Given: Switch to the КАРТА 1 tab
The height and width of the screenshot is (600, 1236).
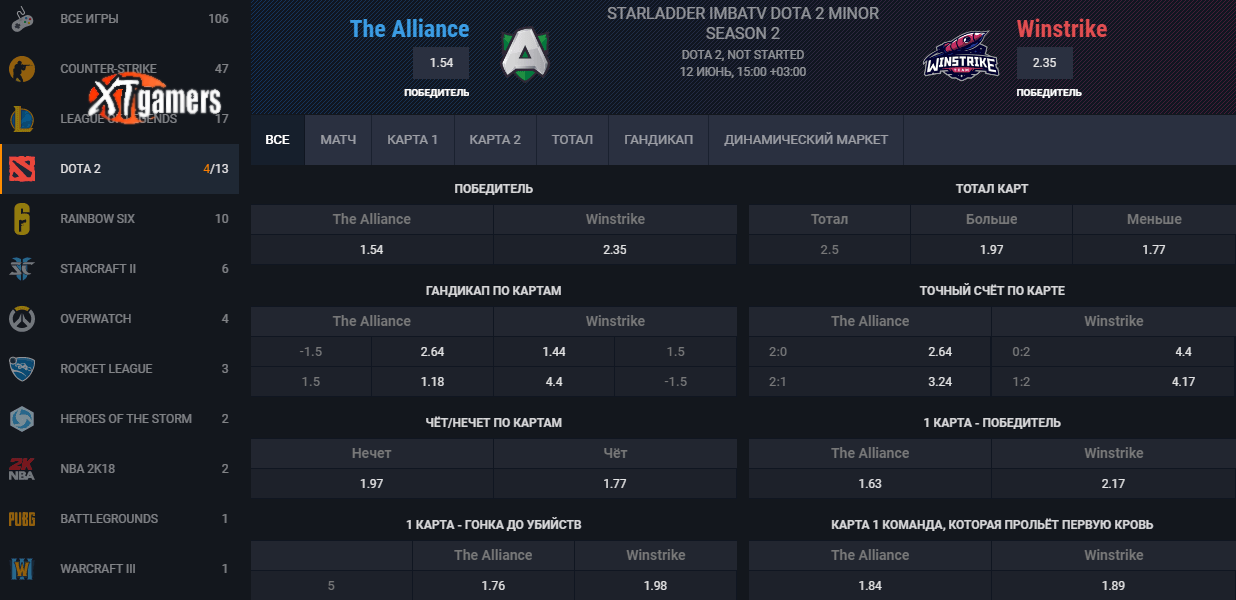Looking at the screenshot, I should (x=413, y=140).
